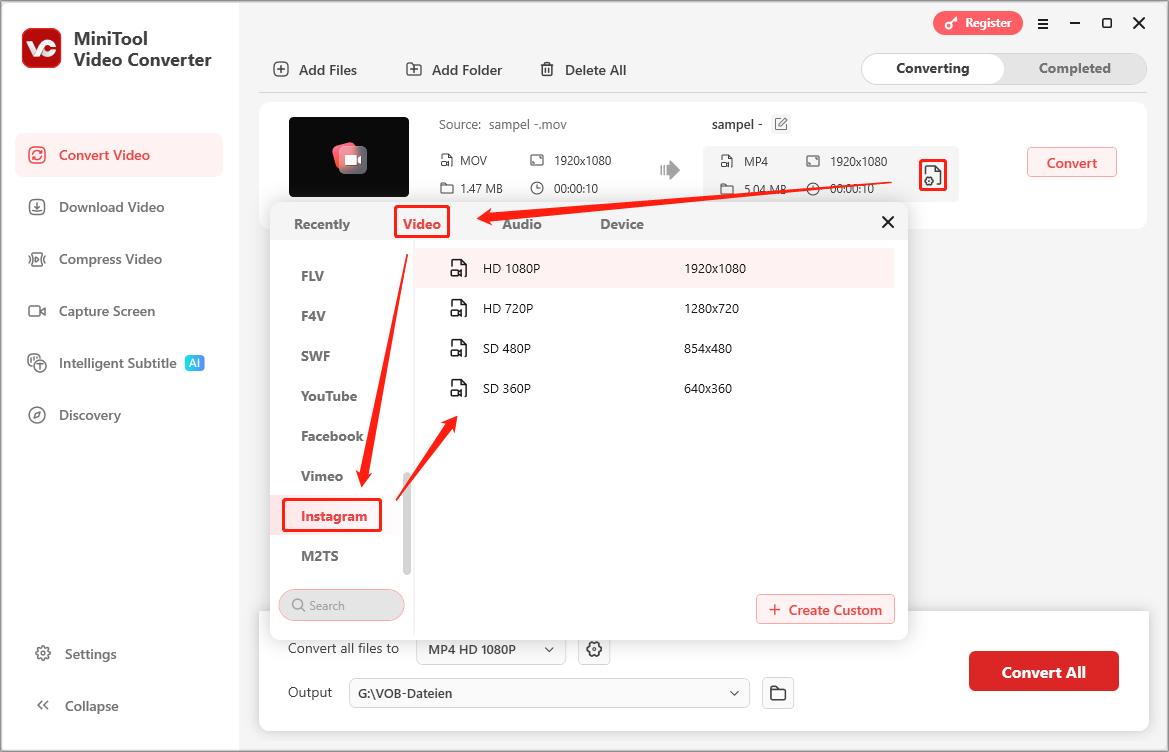Switch to the Converting tab

933,69
